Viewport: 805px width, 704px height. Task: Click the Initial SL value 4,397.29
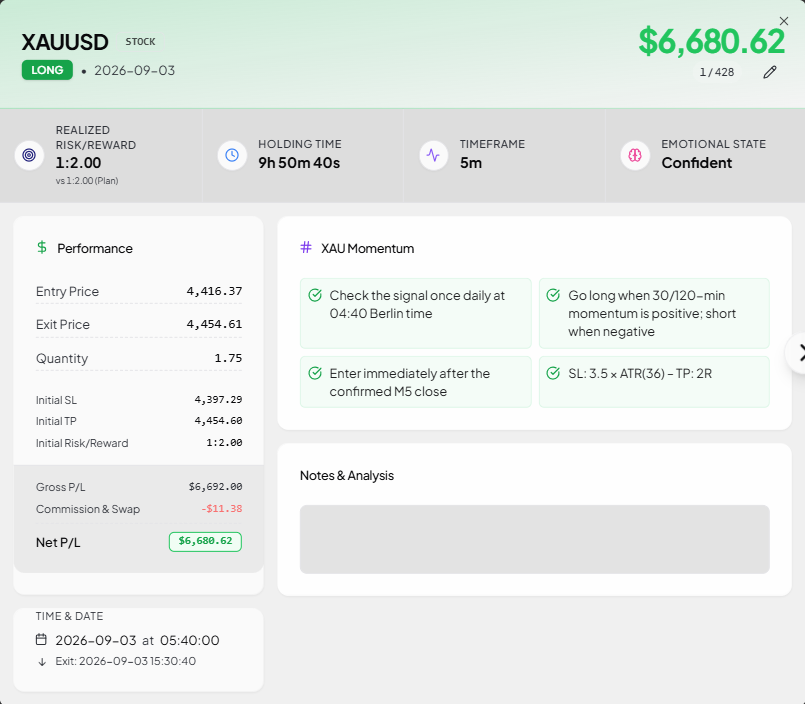point(218,399)
